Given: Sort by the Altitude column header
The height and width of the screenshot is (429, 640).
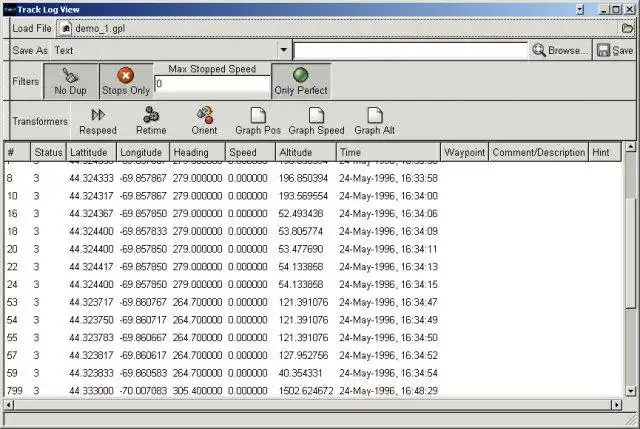Looking at the screenshot, I should (x=306, y=152).
